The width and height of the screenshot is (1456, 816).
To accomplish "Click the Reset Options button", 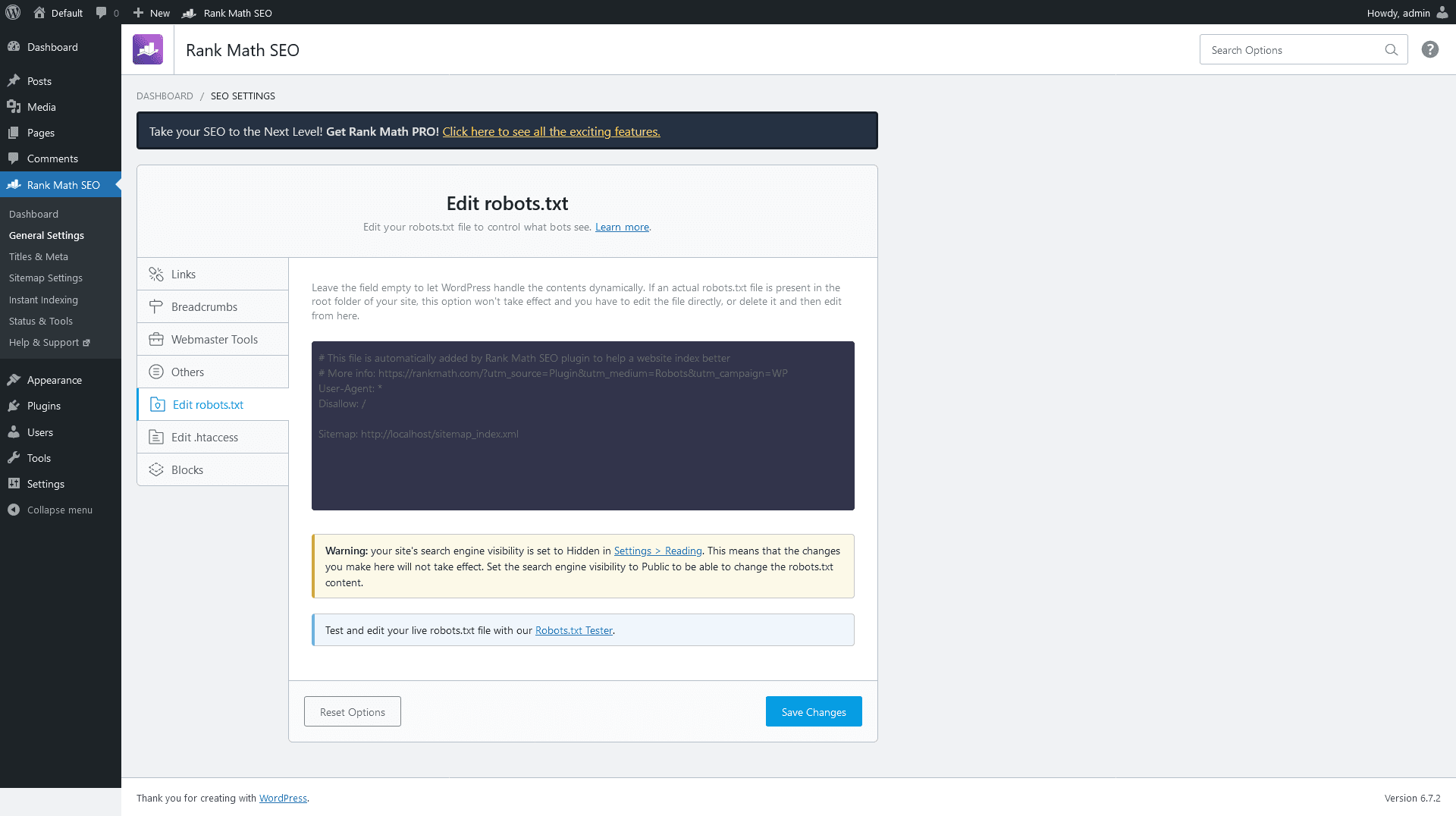I will tap(353, 711).
